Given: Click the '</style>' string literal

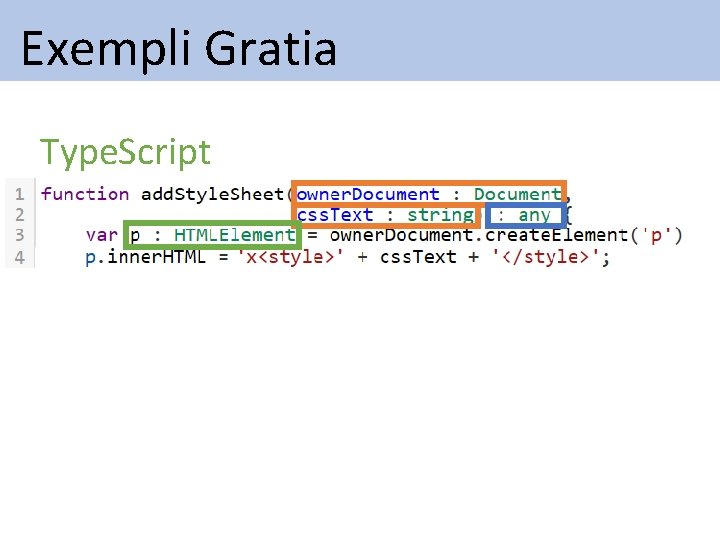Looking at the screenshot, I should [x=546, y=257].
